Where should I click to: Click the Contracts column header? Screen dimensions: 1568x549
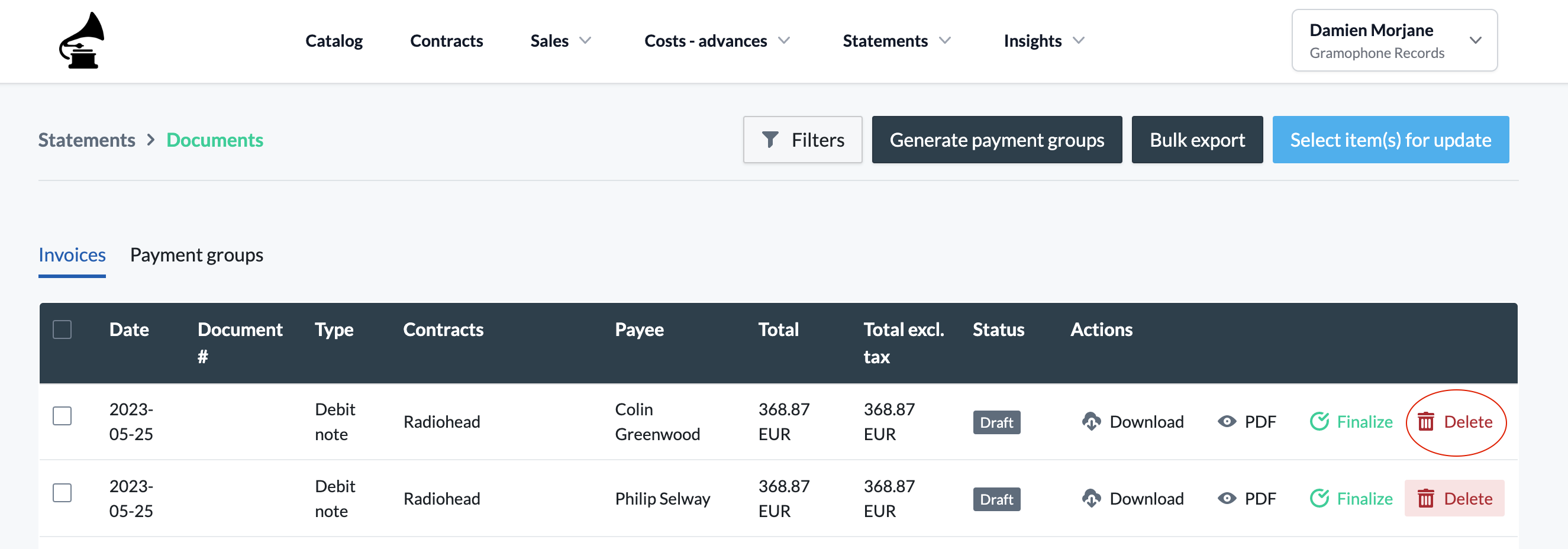click(x=443, y=330)
